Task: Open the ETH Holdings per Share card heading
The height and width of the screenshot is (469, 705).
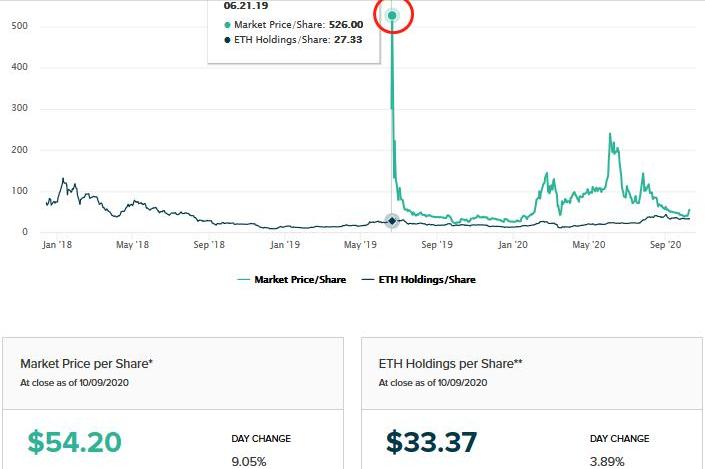Action: tap(451, 363)
